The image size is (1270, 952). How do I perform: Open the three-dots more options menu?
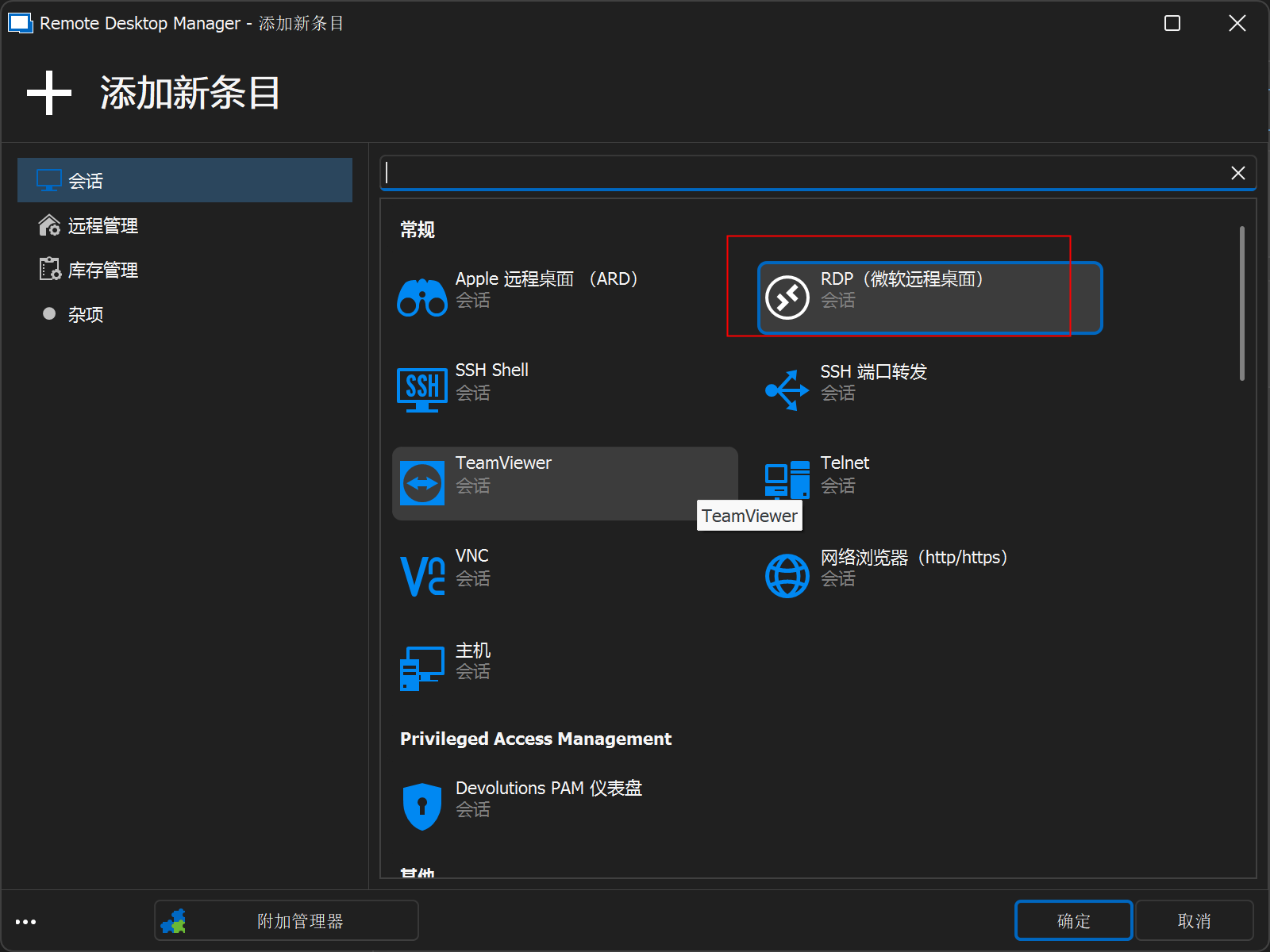(x=25, y=922)
